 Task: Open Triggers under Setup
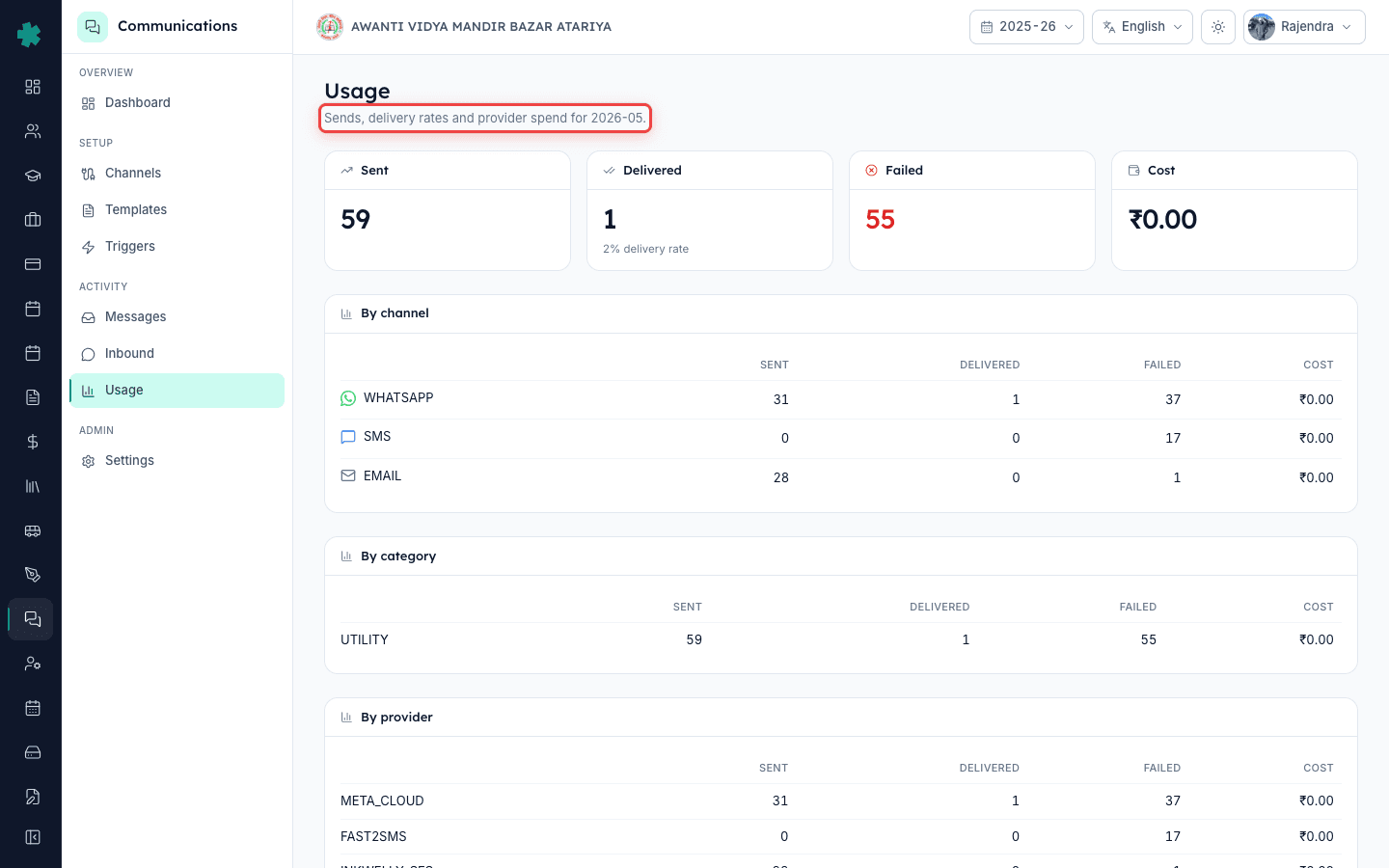pyautogui.click(x=177, y=247)
